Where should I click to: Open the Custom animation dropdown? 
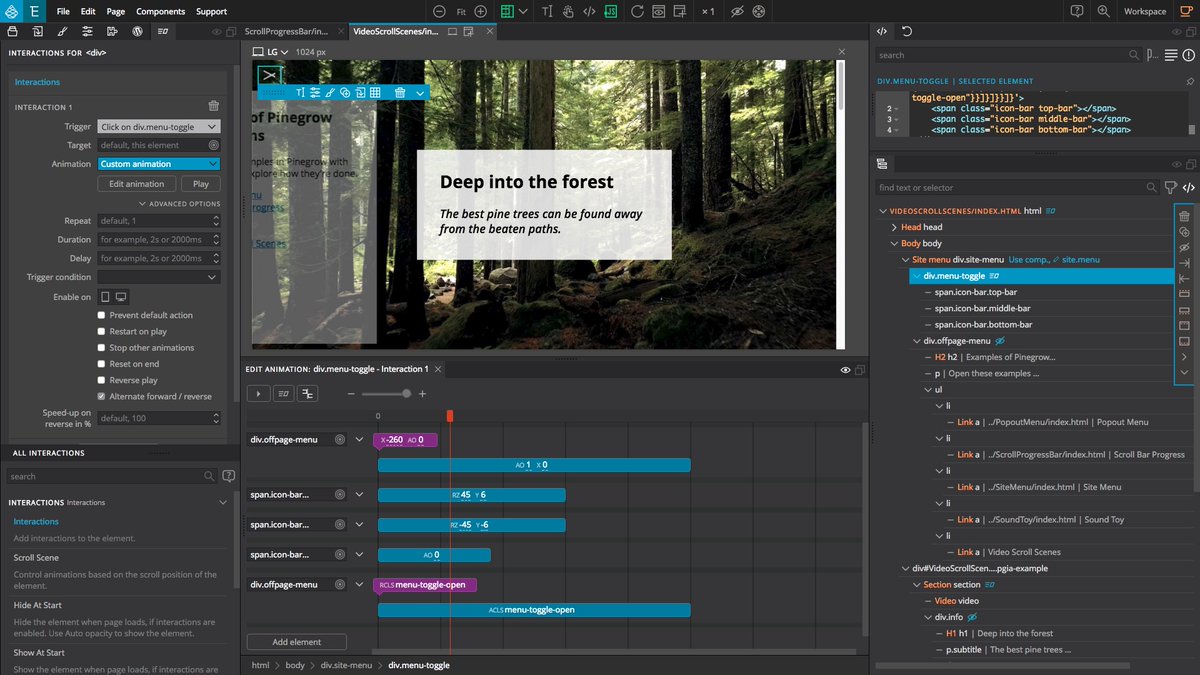[x=159, y=164]
